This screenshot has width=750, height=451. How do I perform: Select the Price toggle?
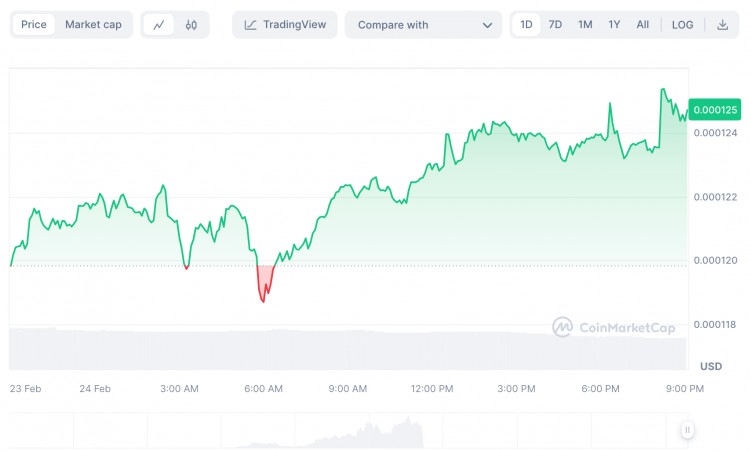pos(34,25)
